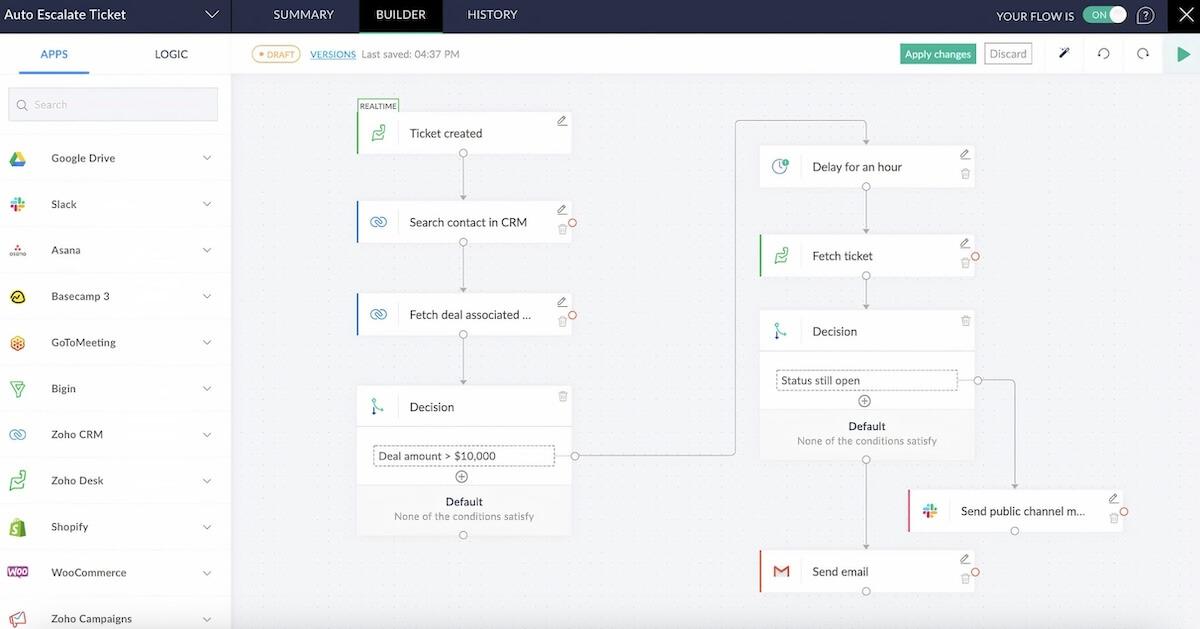The image size is (1200, 629).
Task: Add condition below Deal amount branch
Action: point(462,477)
